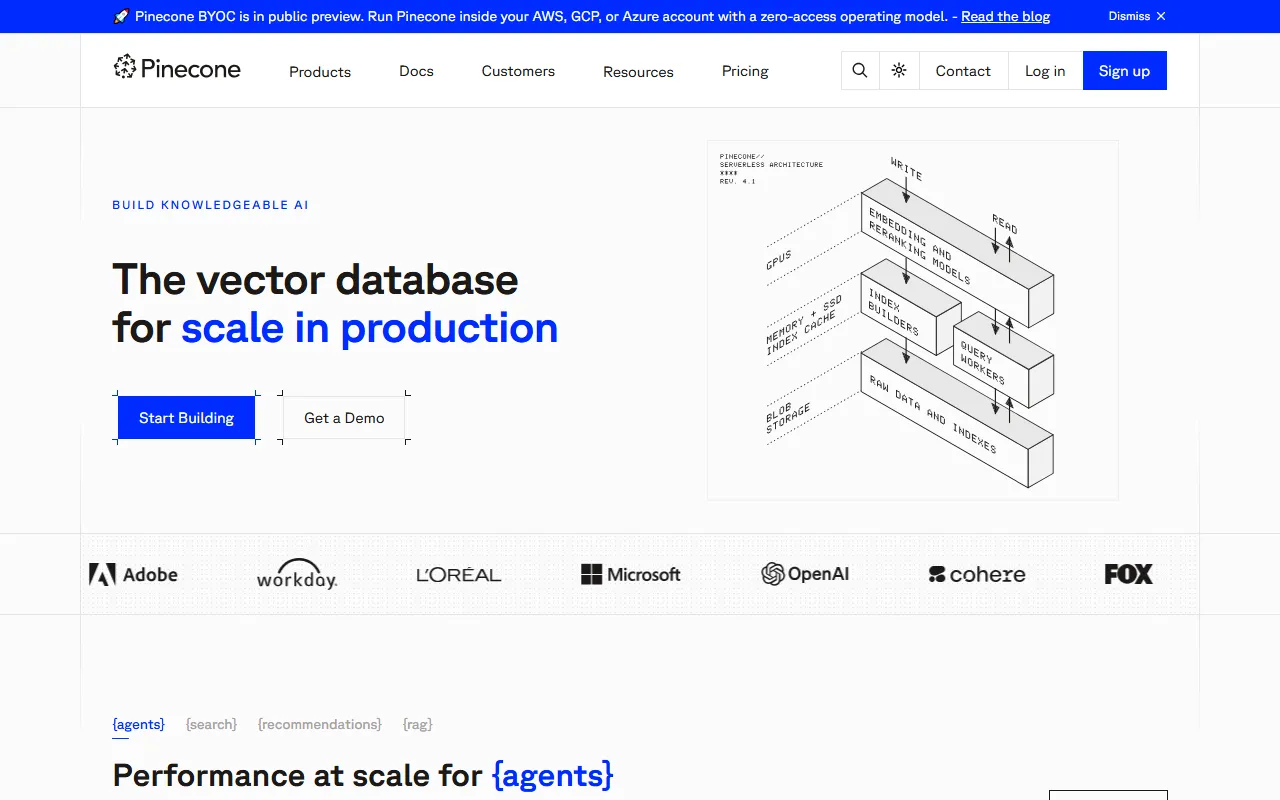
Task: Click the Pinecone logo in header
Action: (x=177, y=69)
